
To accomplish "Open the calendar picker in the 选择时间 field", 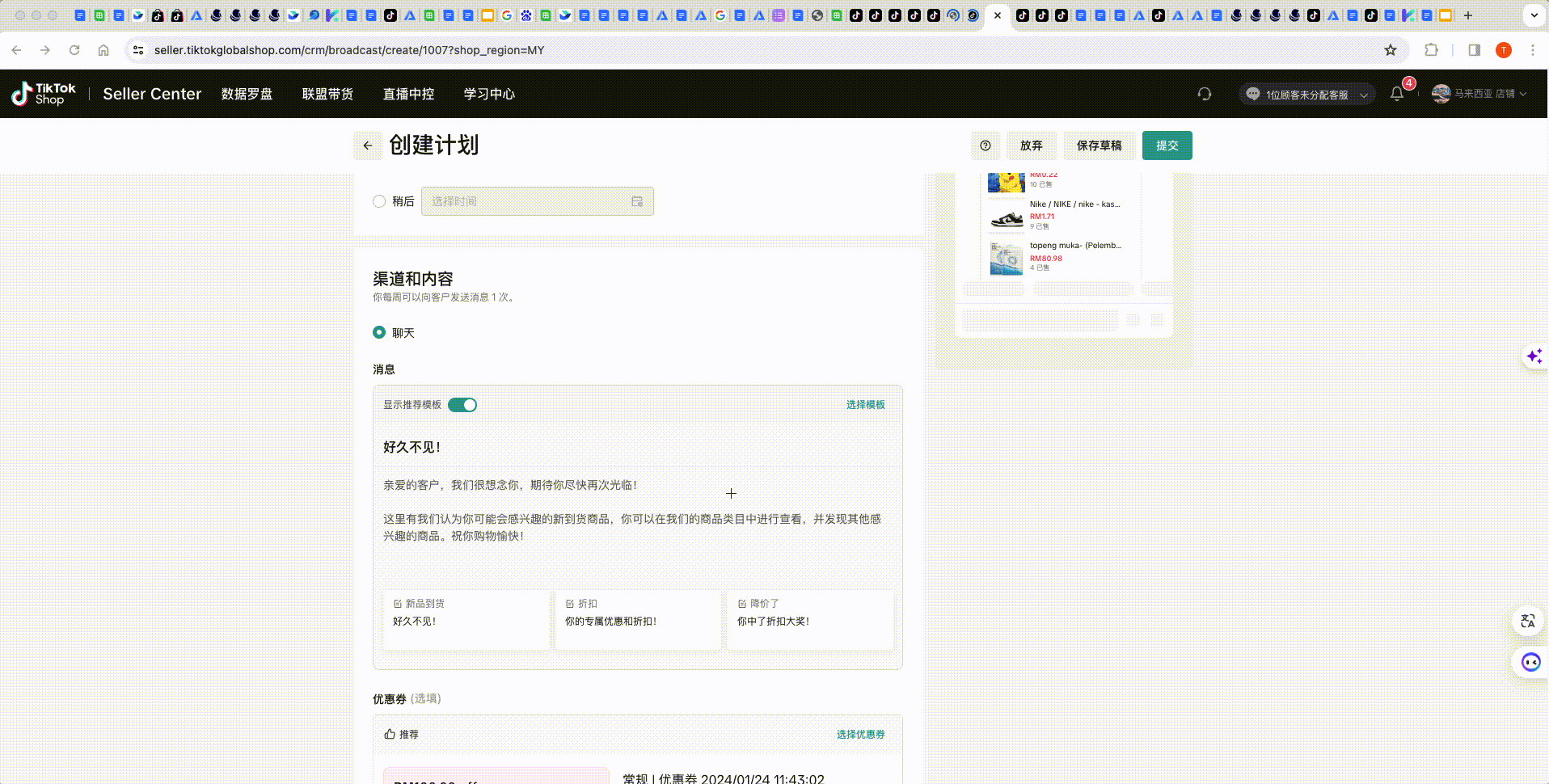I will point(638,201).
